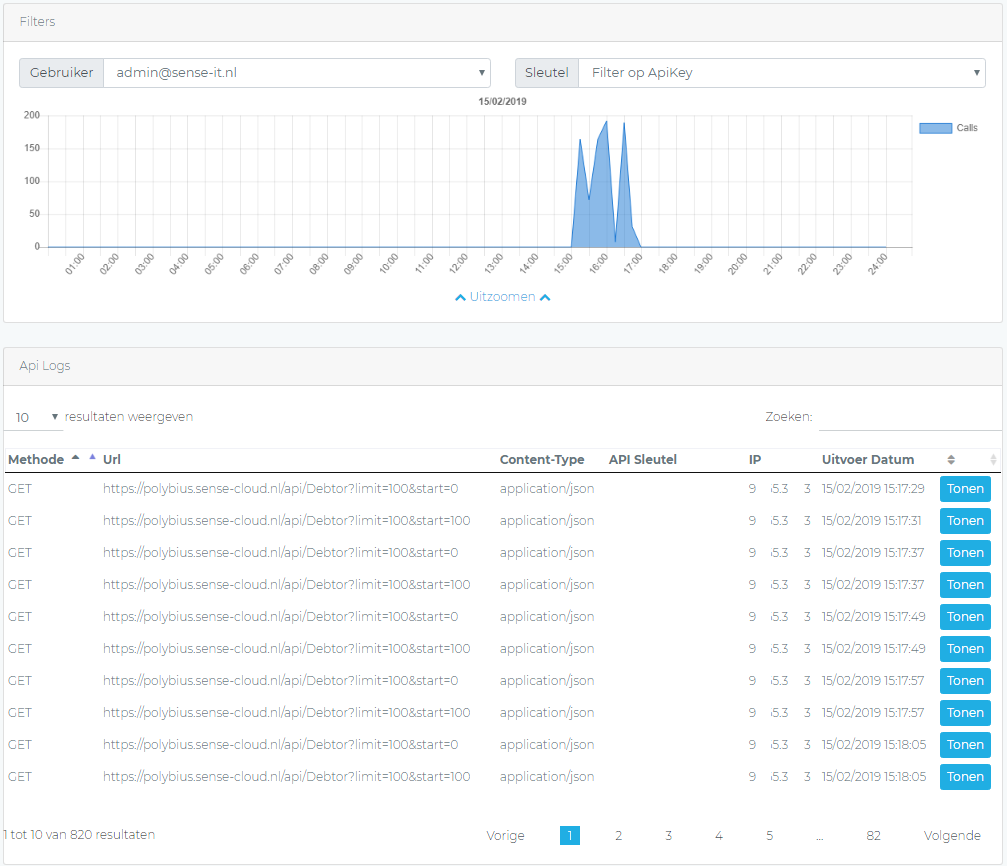The height and width of the screenshot is (866, 1007).
Task: Click the right chevron beside Uitzoomen
Action: tap(545, 298)
